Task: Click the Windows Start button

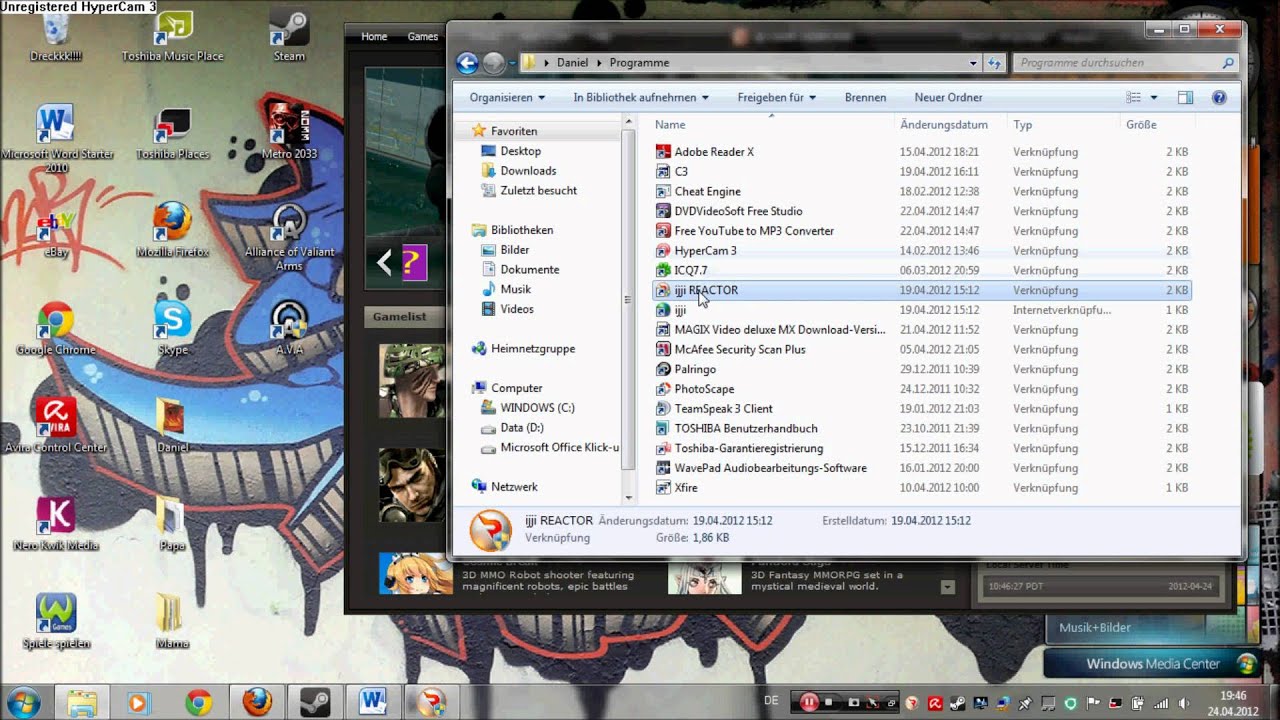Action: point(21,702)
